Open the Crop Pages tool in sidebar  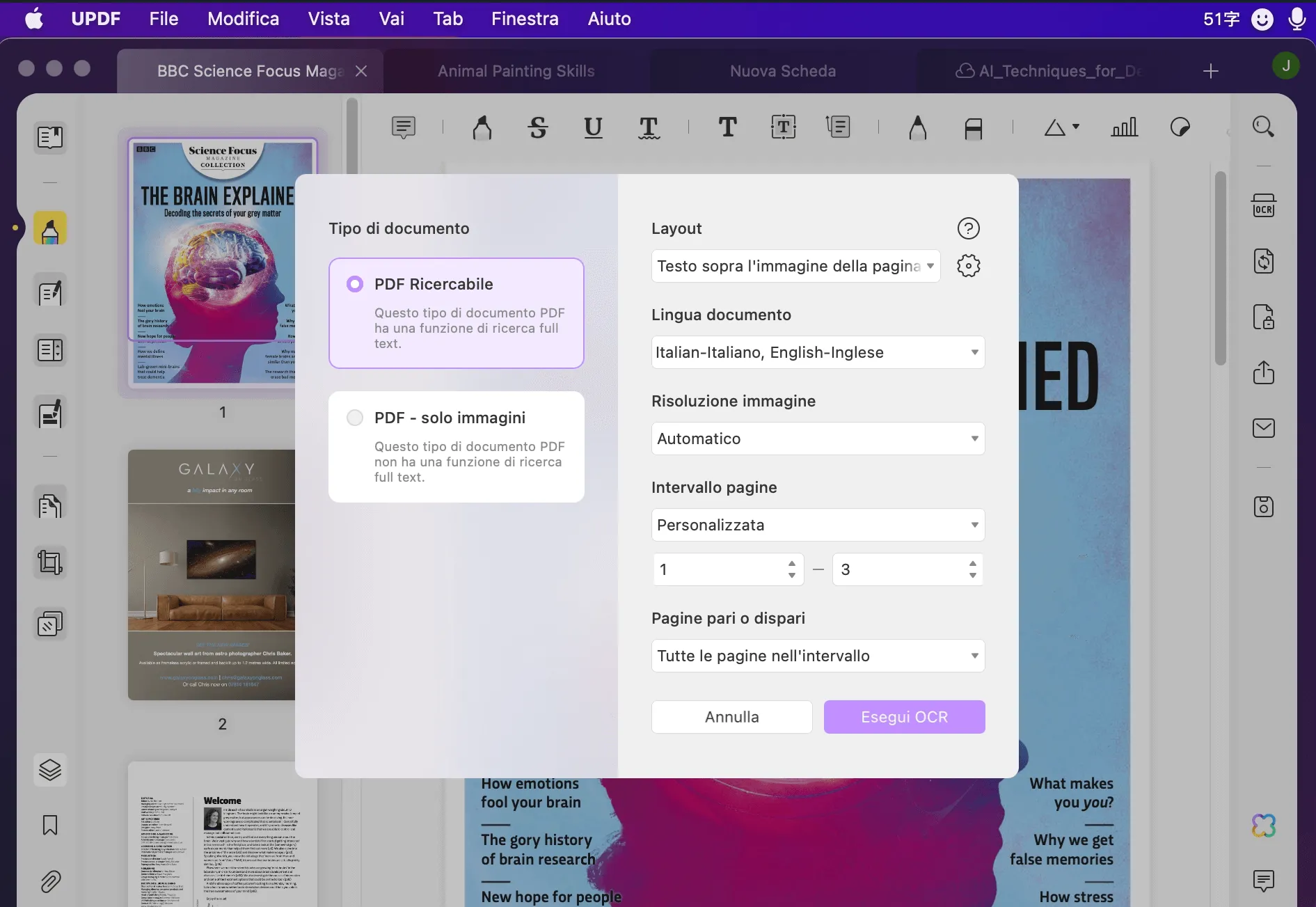tap(50, 562)
